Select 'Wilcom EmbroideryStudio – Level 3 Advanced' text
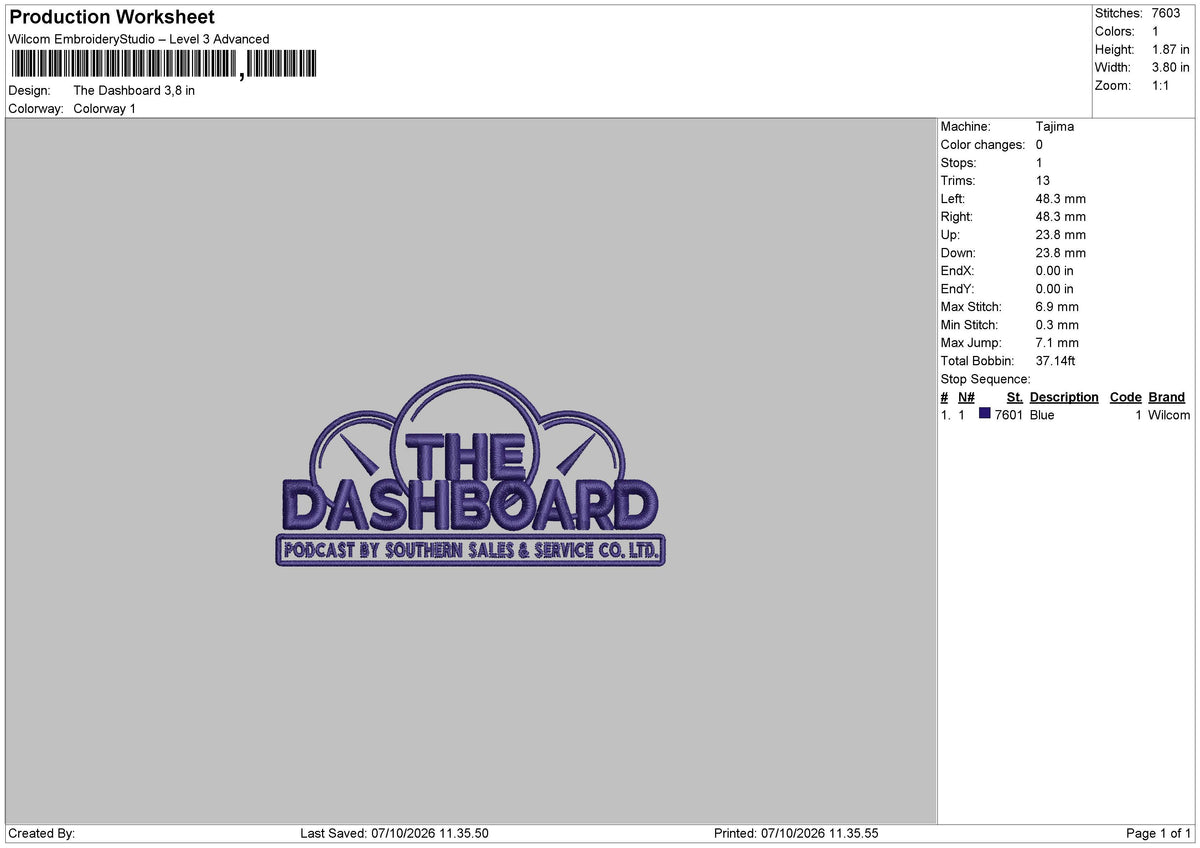 pos(138,39)
